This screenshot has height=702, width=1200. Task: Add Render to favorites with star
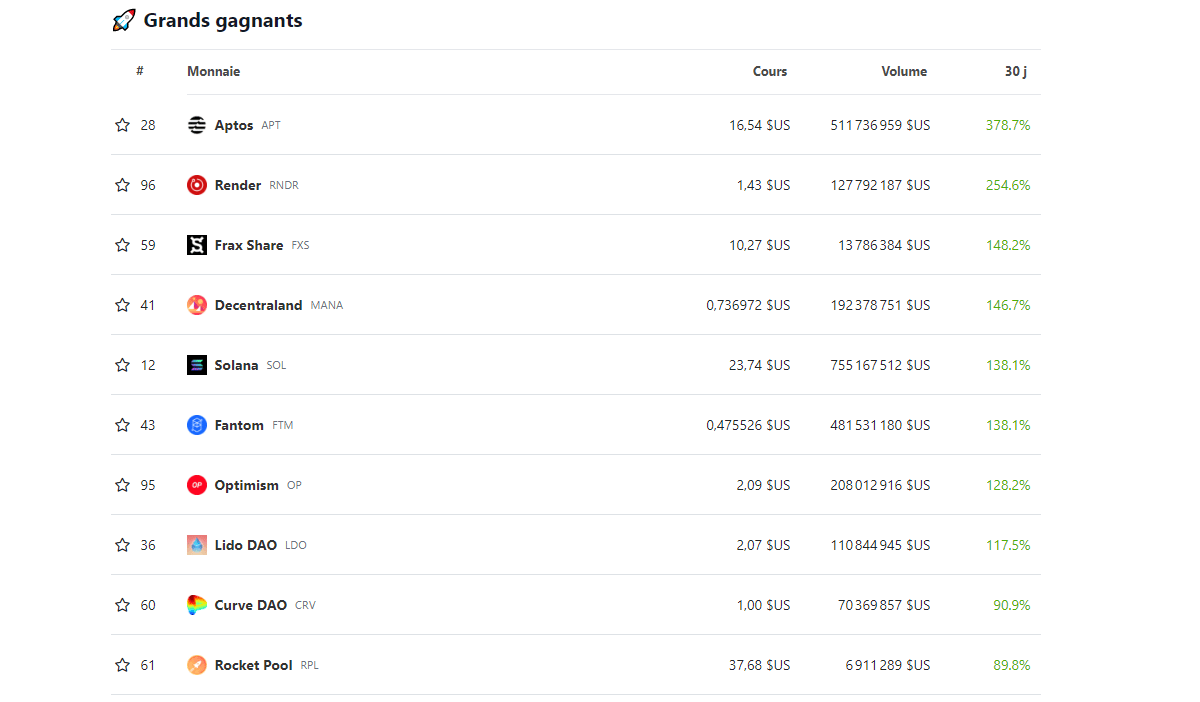122,185
